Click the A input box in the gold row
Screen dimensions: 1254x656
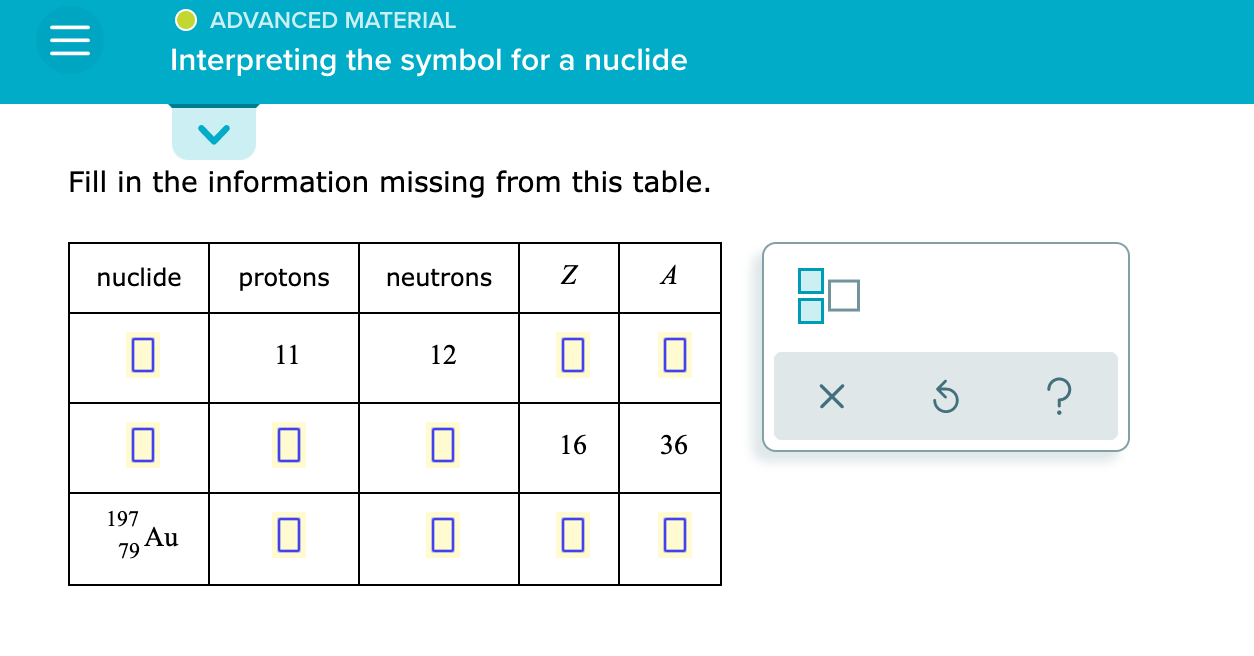click(x=670, y=534)
